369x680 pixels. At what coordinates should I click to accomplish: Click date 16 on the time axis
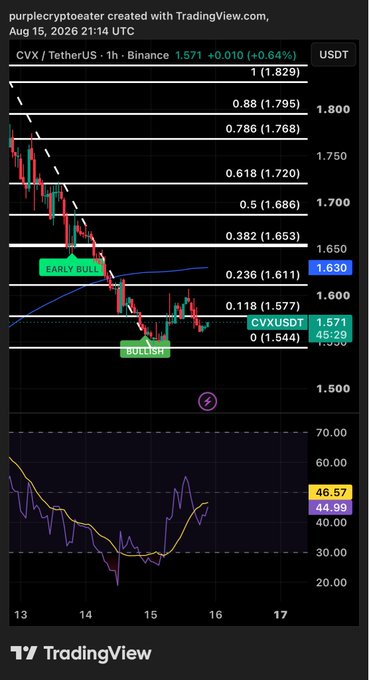click(216, 615)
